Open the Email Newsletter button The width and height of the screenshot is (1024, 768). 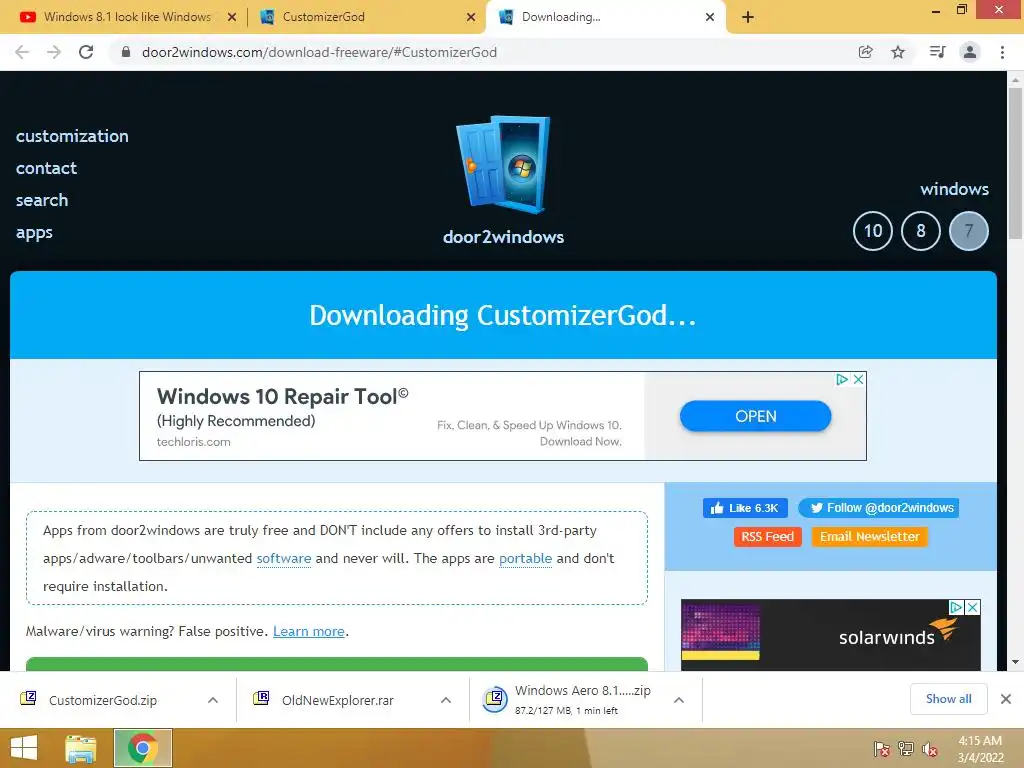pos(869,537)
